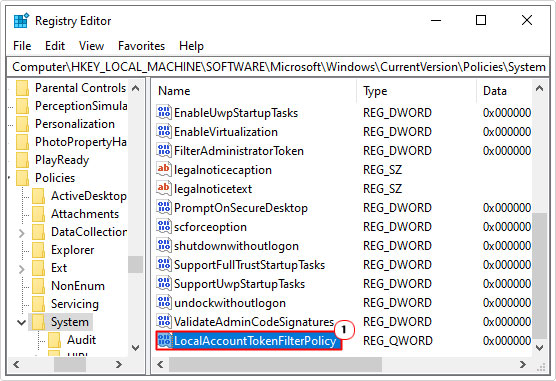Select the PromptOnSecureDesktop value name

[x=241, y=208]
